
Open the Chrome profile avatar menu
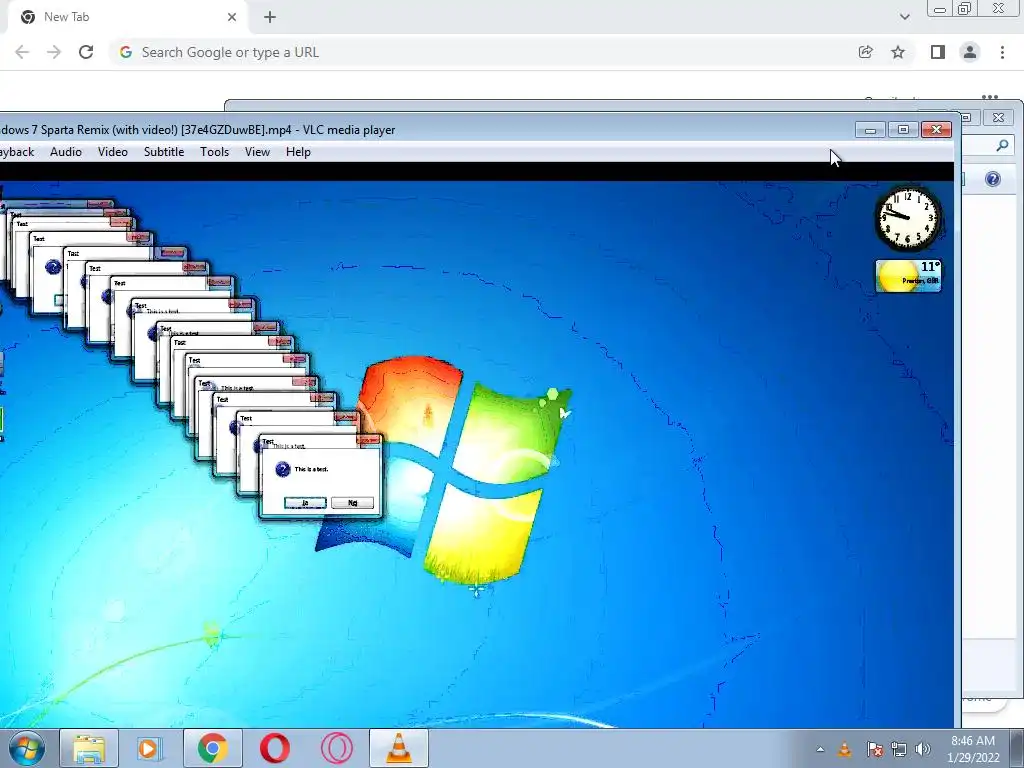pyautogui.click(x=970, y=52)
